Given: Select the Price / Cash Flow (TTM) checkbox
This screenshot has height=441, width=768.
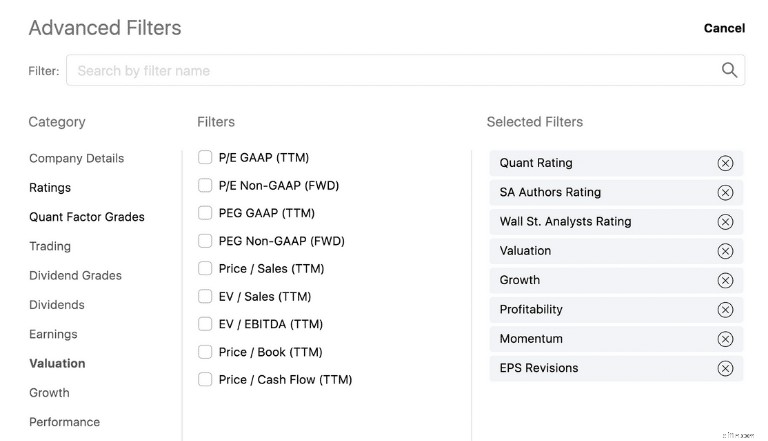Looking at the screenshot, I should click(x=205, y=379).
